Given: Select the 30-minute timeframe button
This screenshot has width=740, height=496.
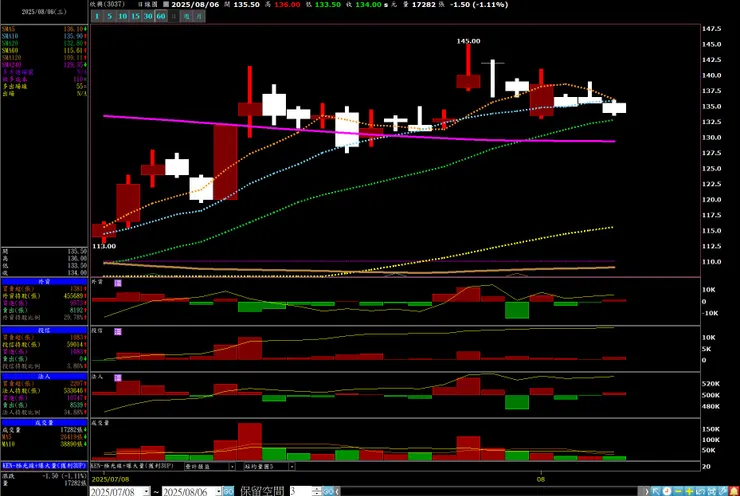Looking at the screenshot, I should pyautogui.click(x=148, y=16).
